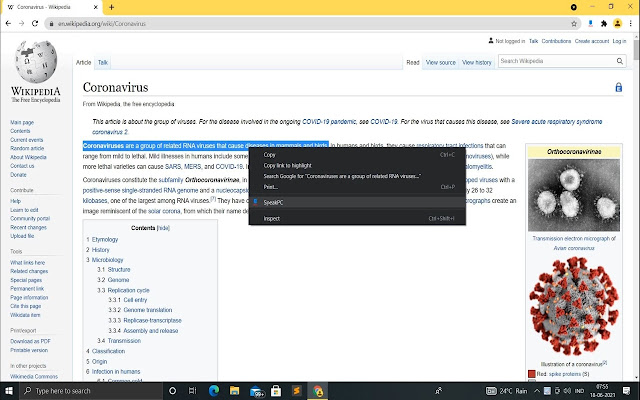Launch Microsoft Edge from the taskbar
The image size is (640, 400).
click(x=214, y=391)
